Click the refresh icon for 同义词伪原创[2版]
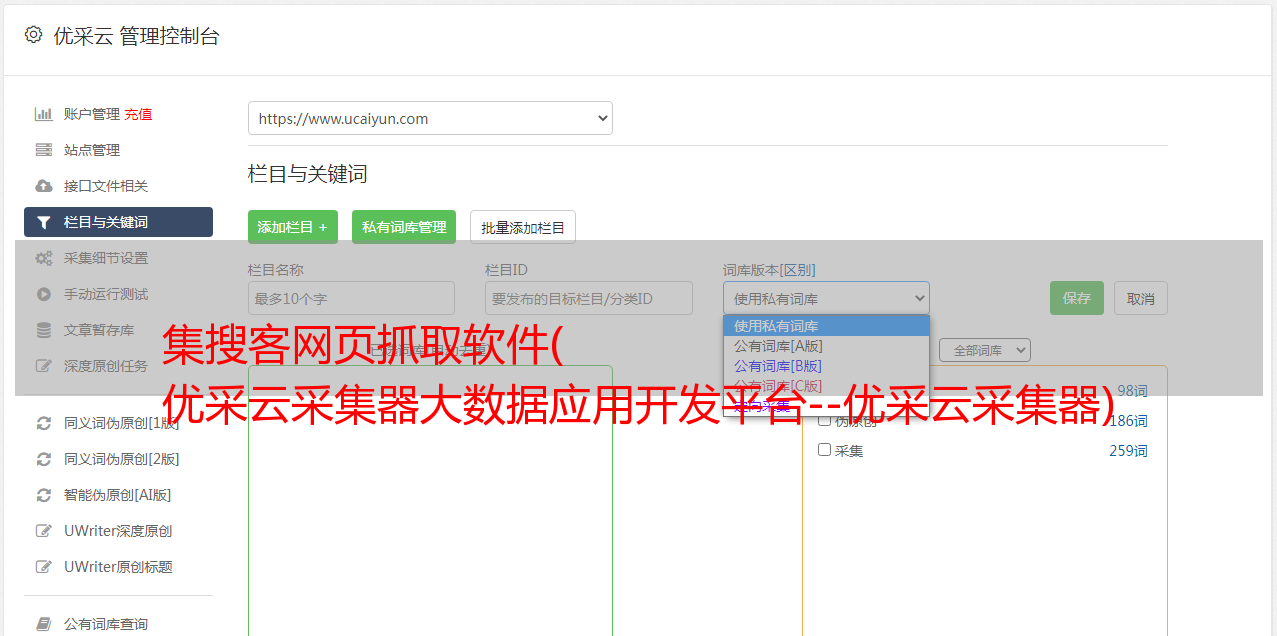 coord(44,459)
